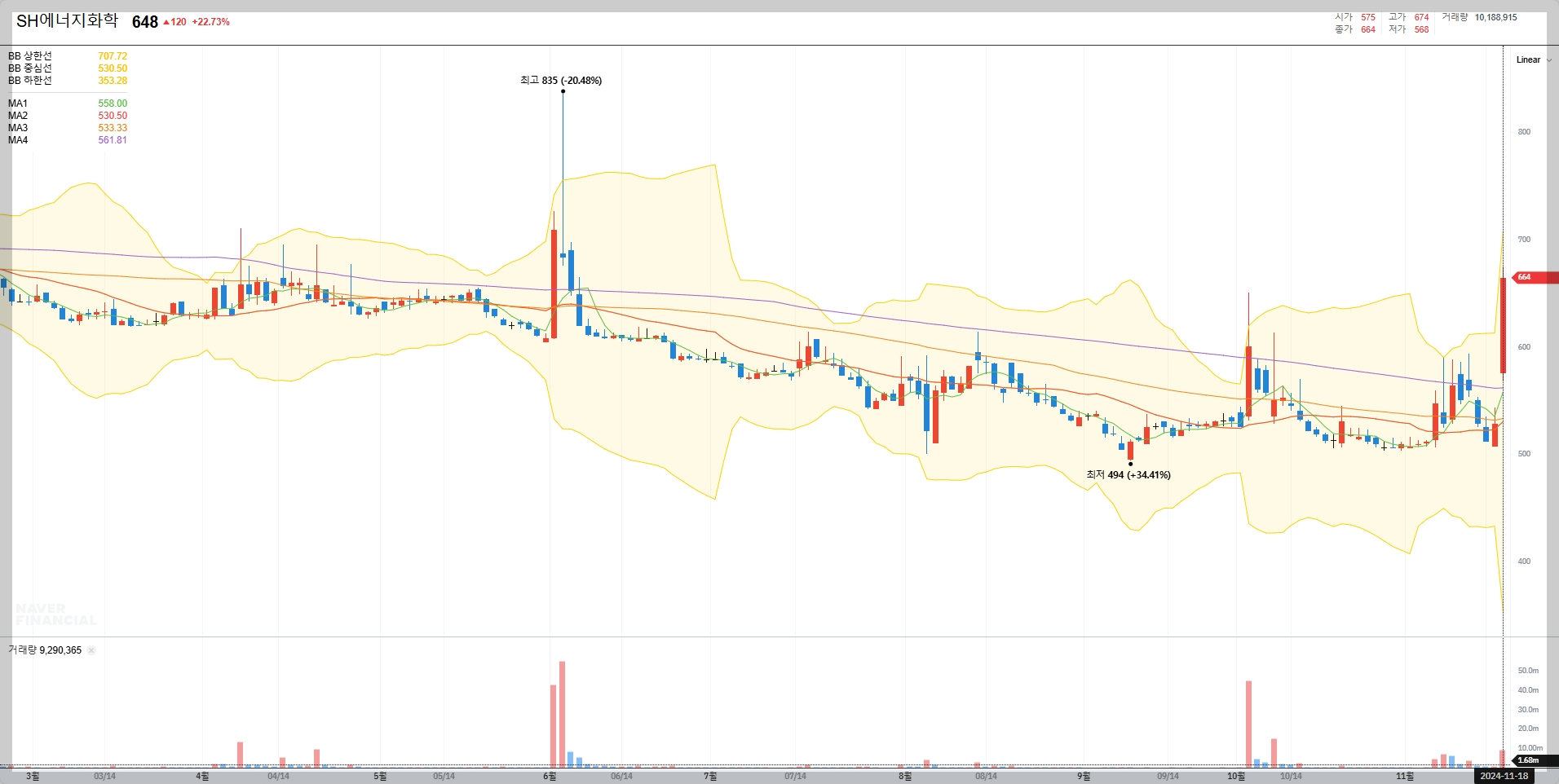Click the 최고 835 high marker label
Screen dimensions: 1559x784
tap(561, 81)
